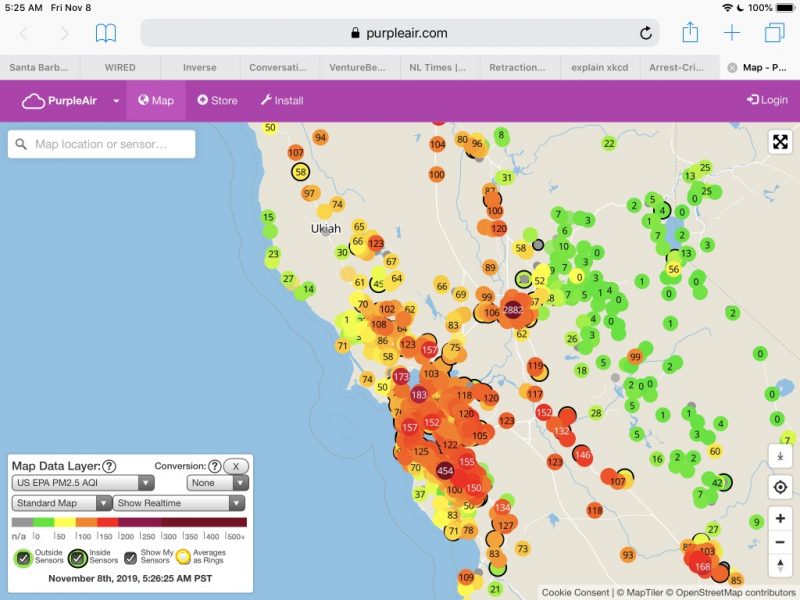Click the PurpleAir cloud logo
This screenshot has width=800, height=600.
33,101
